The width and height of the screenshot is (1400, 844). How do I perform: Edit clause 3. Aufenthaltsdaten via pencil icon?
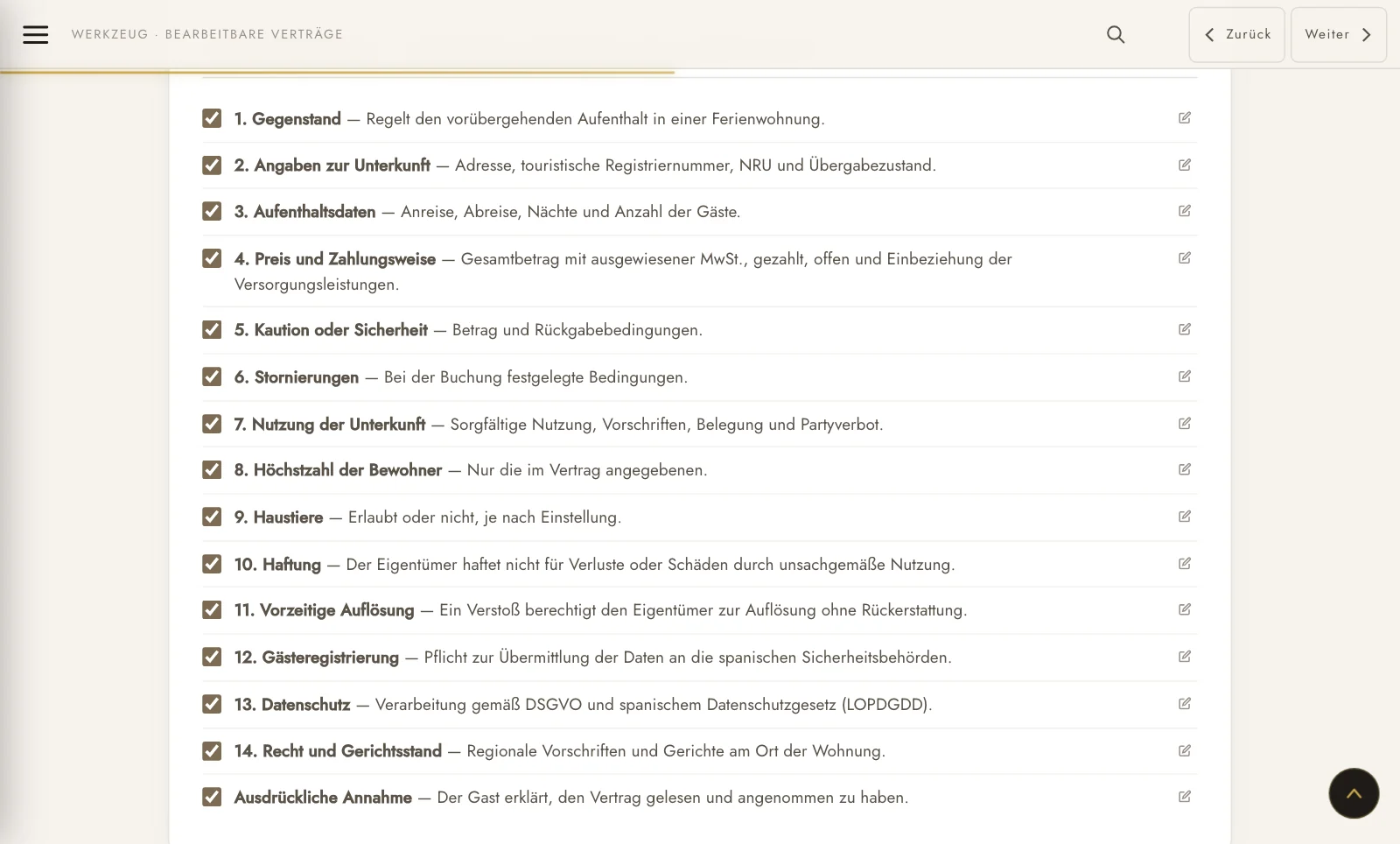click(x=1185, y=210)
